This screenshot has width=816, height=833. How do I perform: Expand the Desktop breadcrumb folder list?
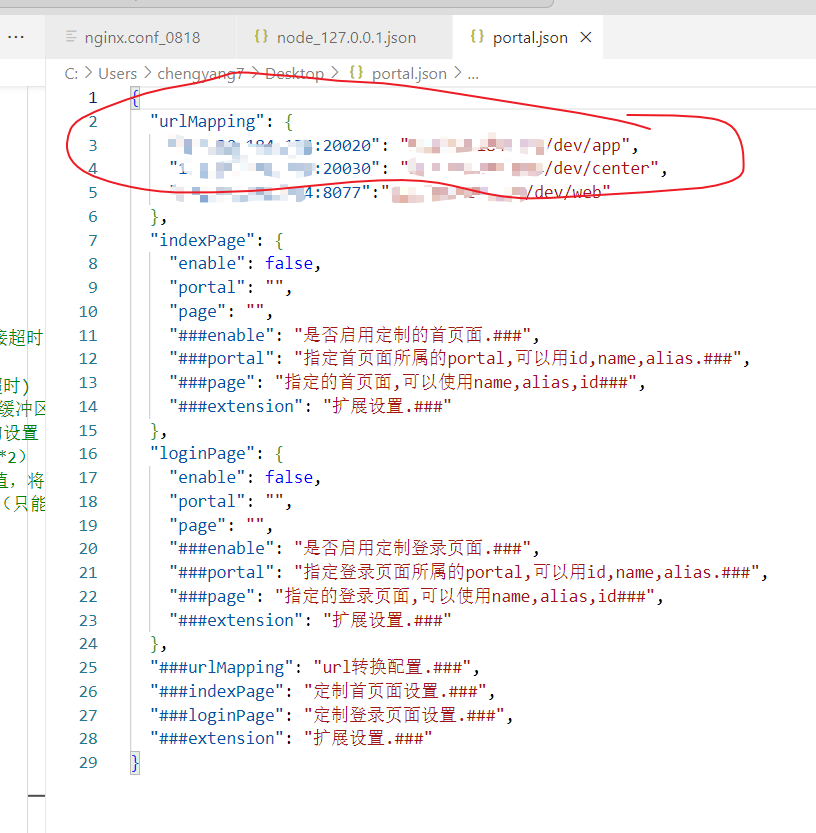tap(294, 73)
